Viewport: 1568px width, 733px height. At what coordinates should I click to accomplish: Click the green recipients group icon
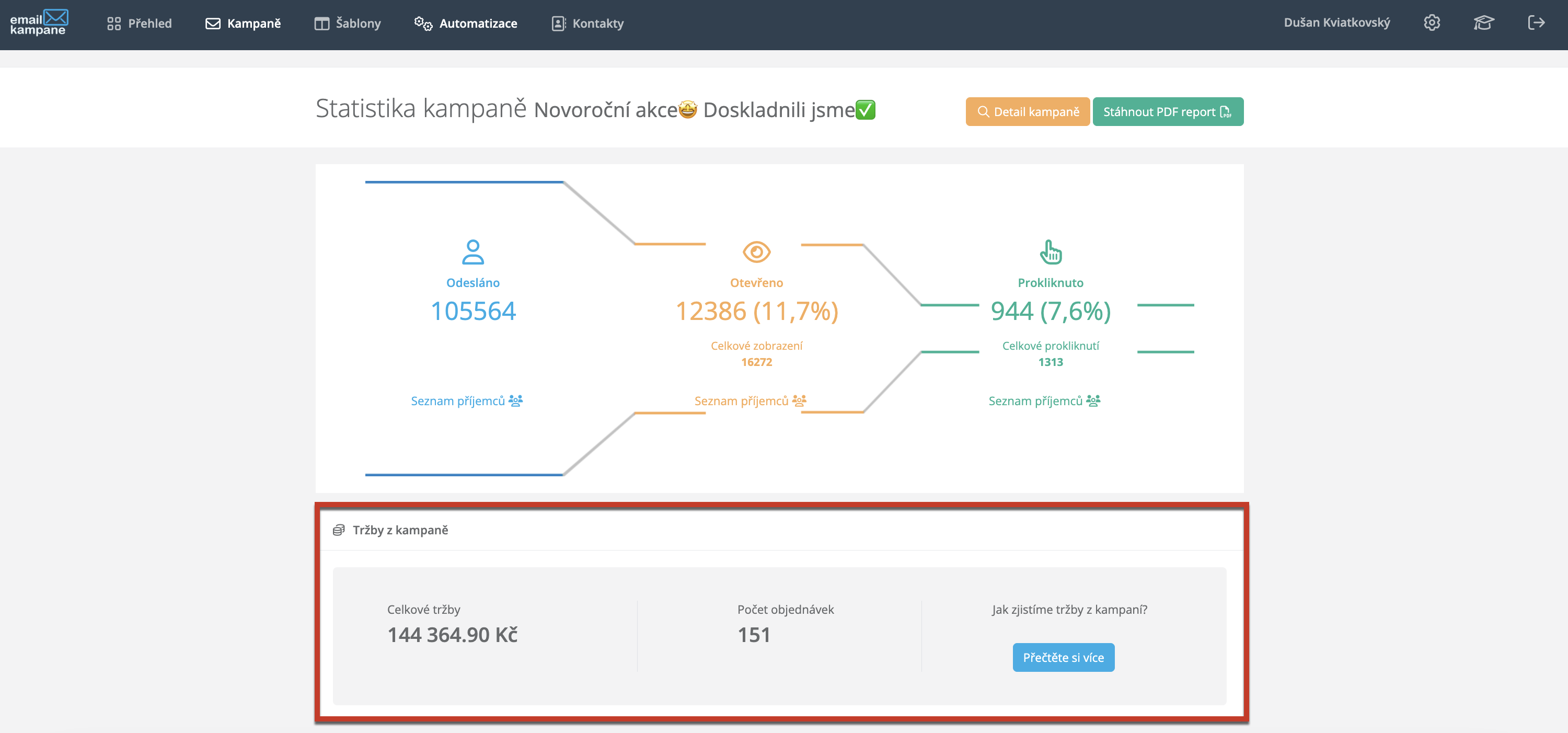tap(1093, 400)
